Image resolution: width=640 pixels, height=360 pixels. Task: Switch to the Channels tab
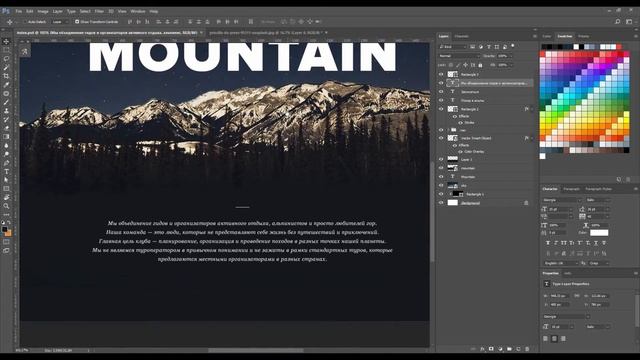(462, 36)
